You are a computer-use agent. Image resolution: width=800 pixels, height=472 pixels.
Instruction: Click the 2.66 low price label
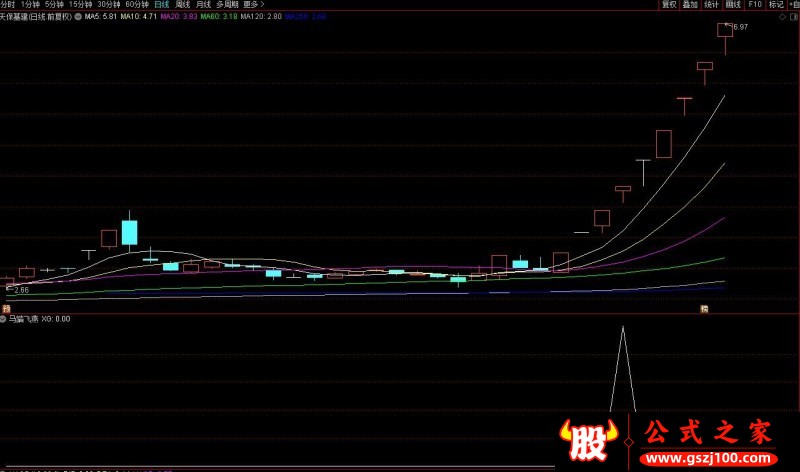click(x=21, y=290)
